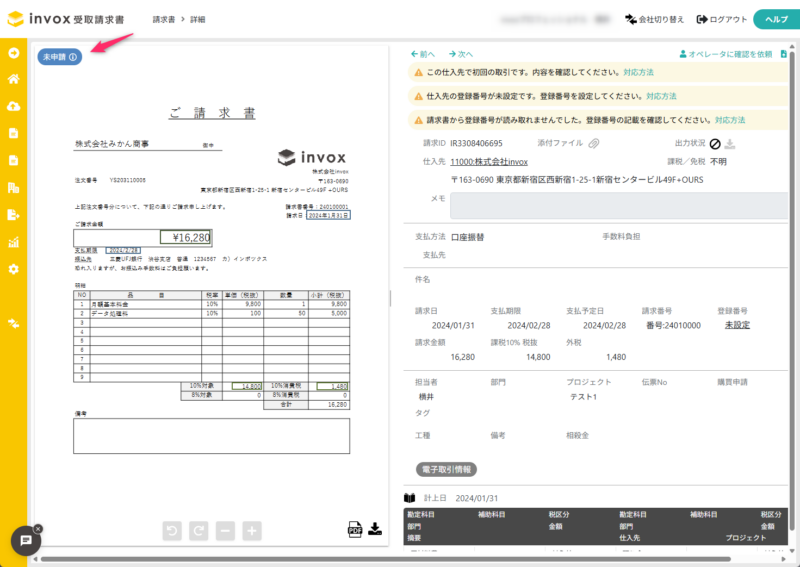
Task: Open 対応方法 link for 読み取れませんでした warning
Action: pos(730,120)
